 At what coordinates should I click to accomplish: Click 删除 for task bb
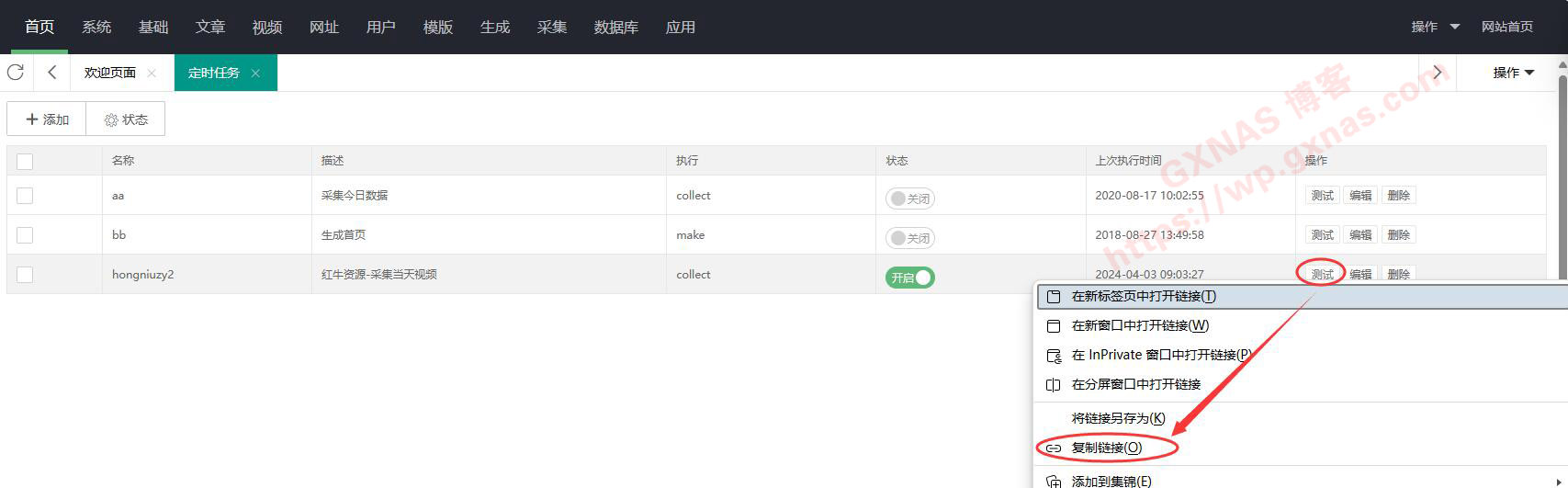pos(1398,235)
